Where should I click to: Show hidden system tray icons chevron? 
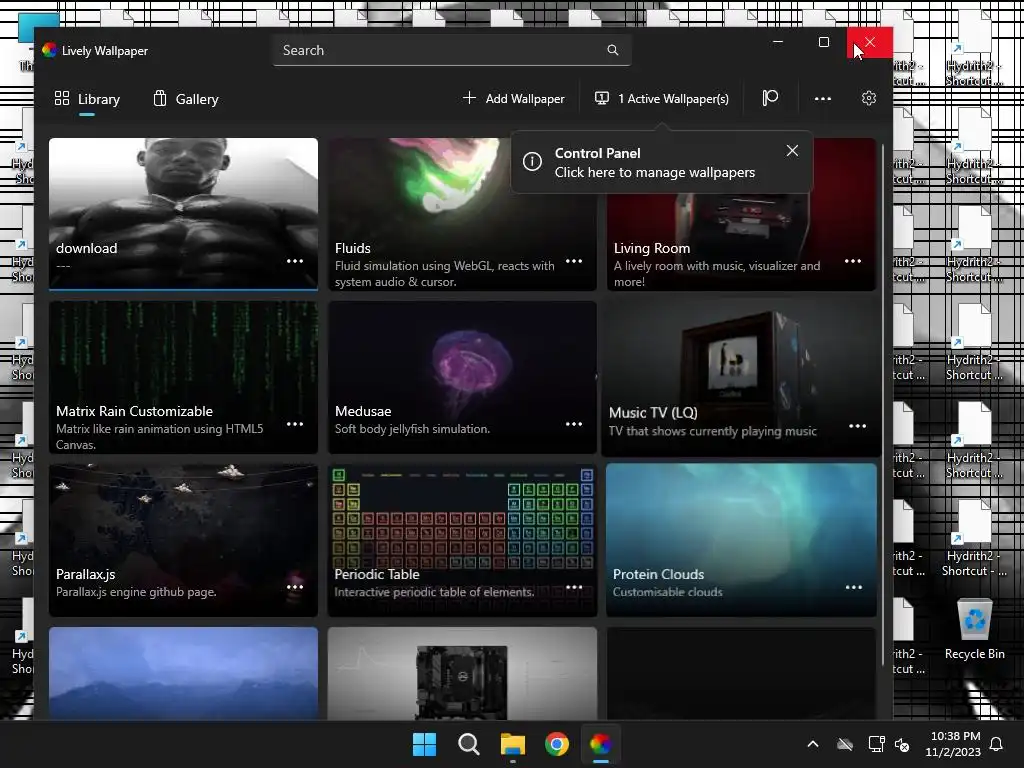pos(813,744)
